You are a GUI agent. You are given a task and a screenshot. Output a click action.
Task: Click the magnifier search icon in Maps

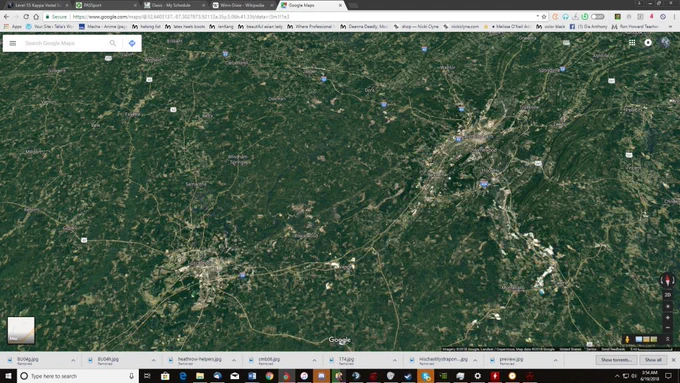click(x=113, y=43)
